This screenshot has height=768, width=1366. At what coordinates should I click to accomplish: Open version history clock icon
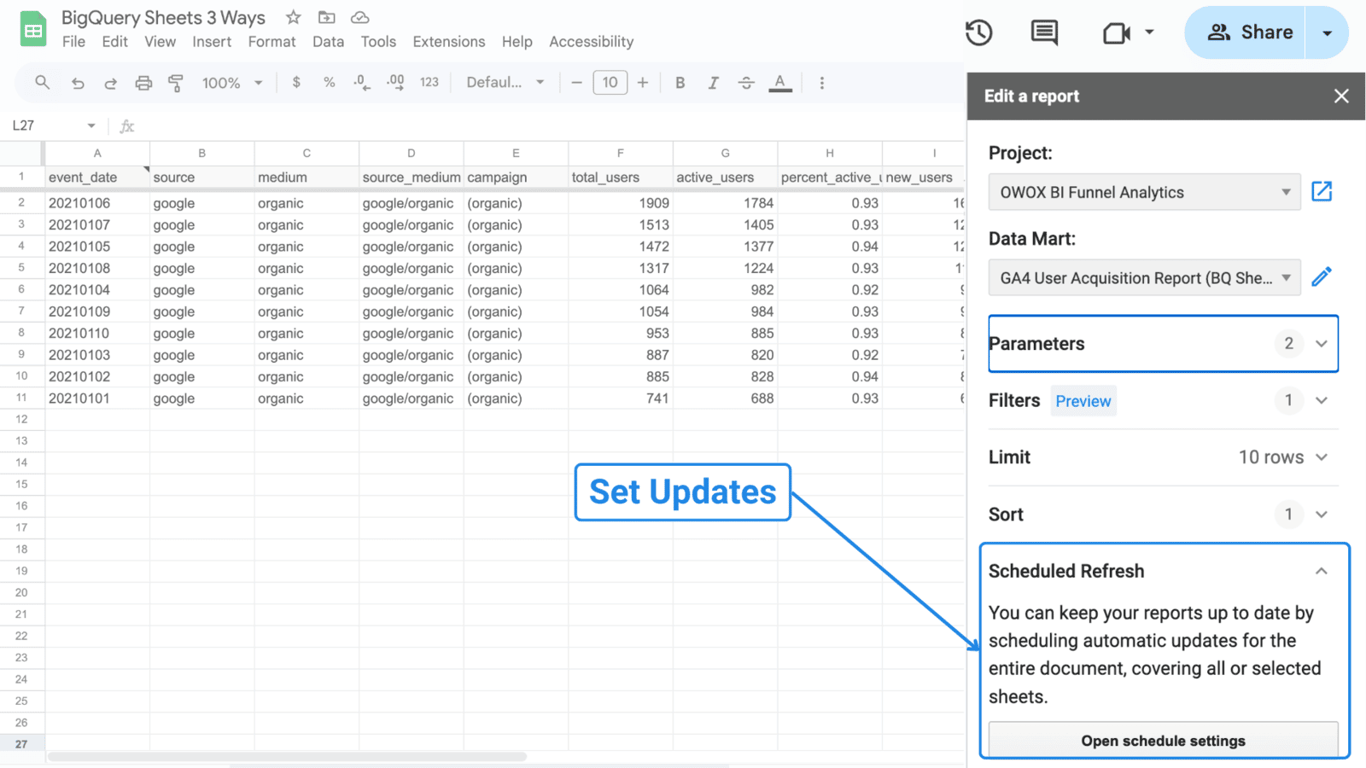[x=979, y=32]
